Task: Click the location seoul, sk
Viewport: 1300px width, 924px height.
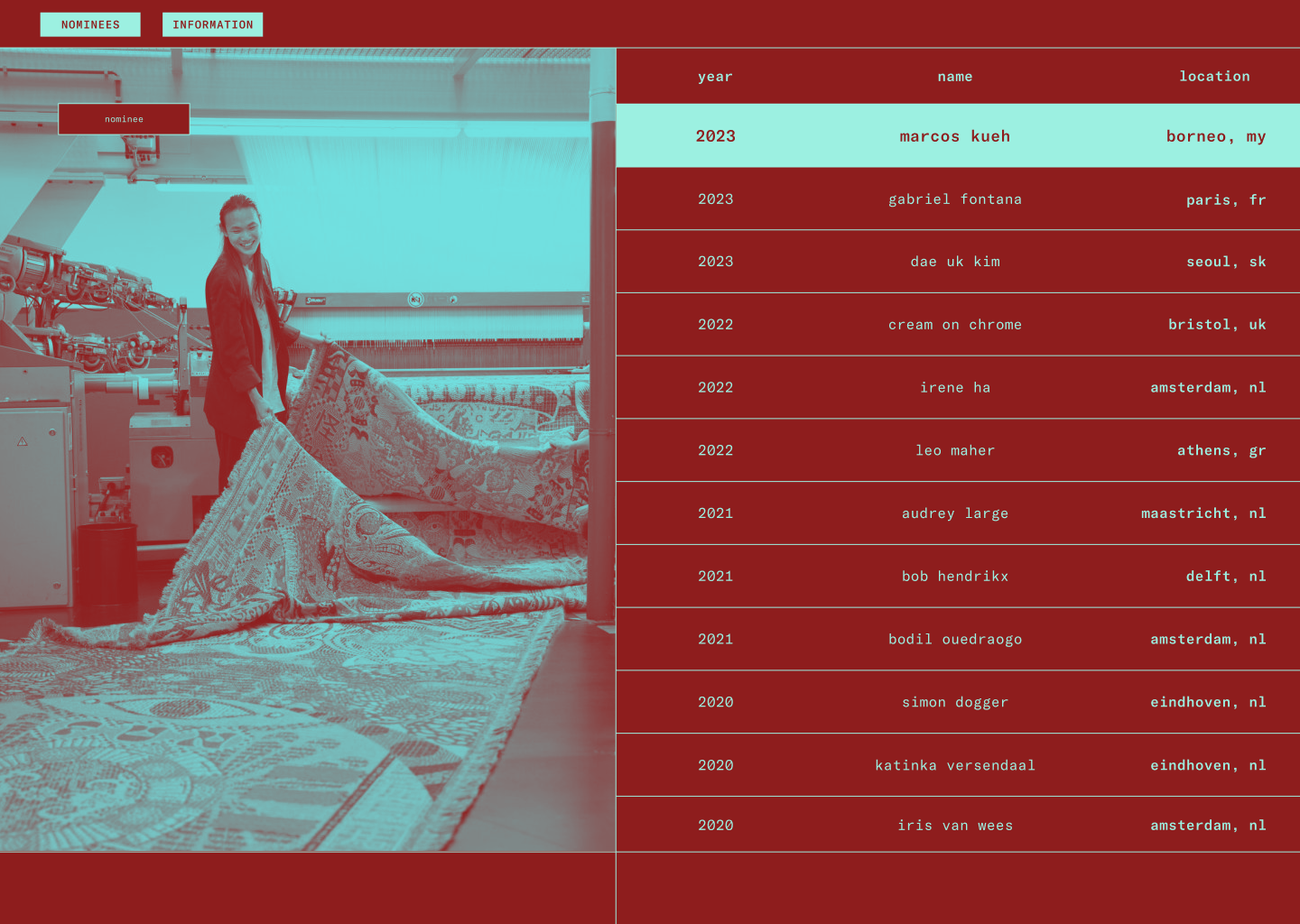Action: tap(1226, 262)
